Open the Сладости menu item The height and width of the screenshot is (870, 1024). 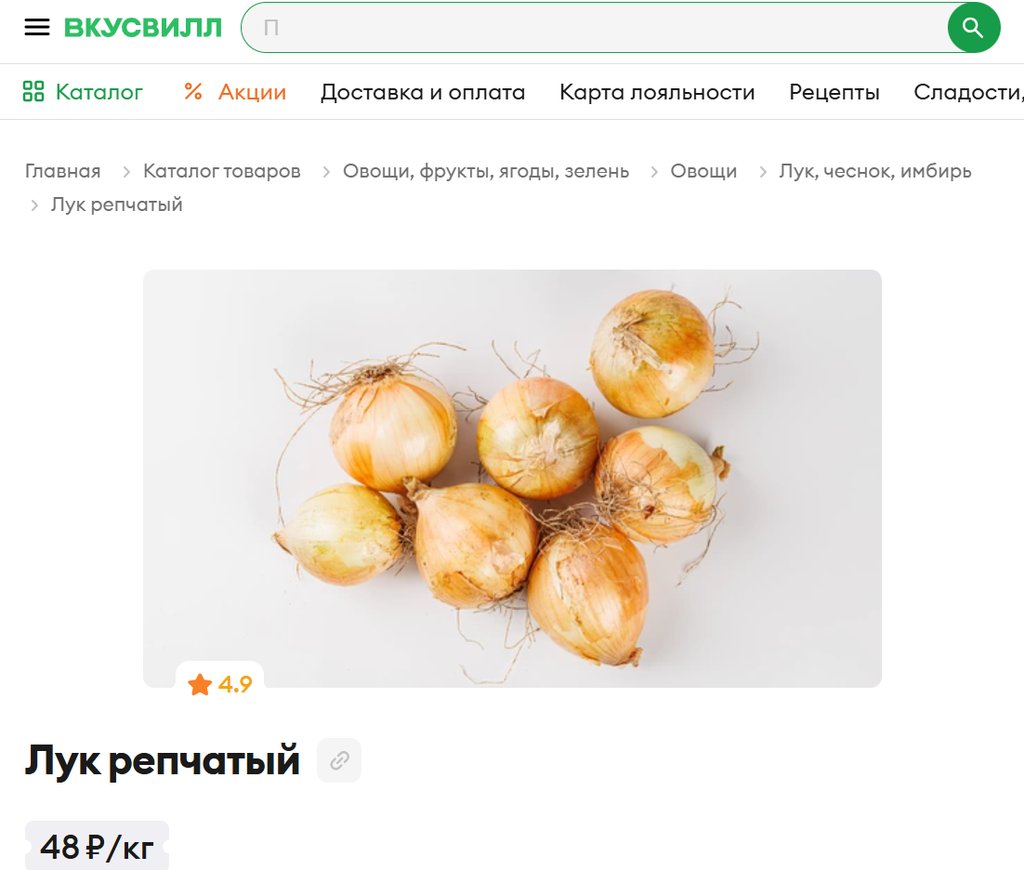tap(968, 92)
